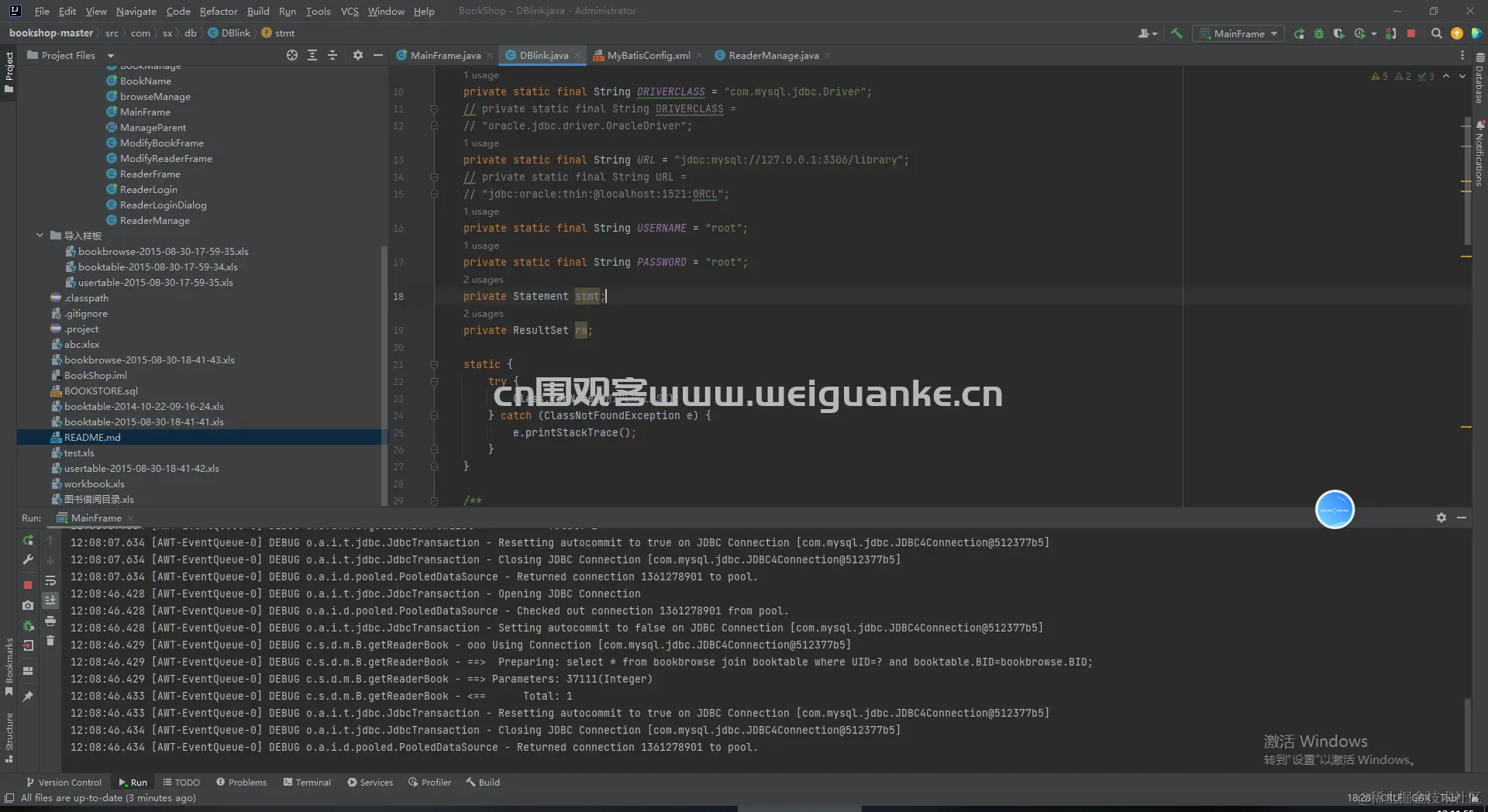Select README.md in the project tree

click(201, 437)
